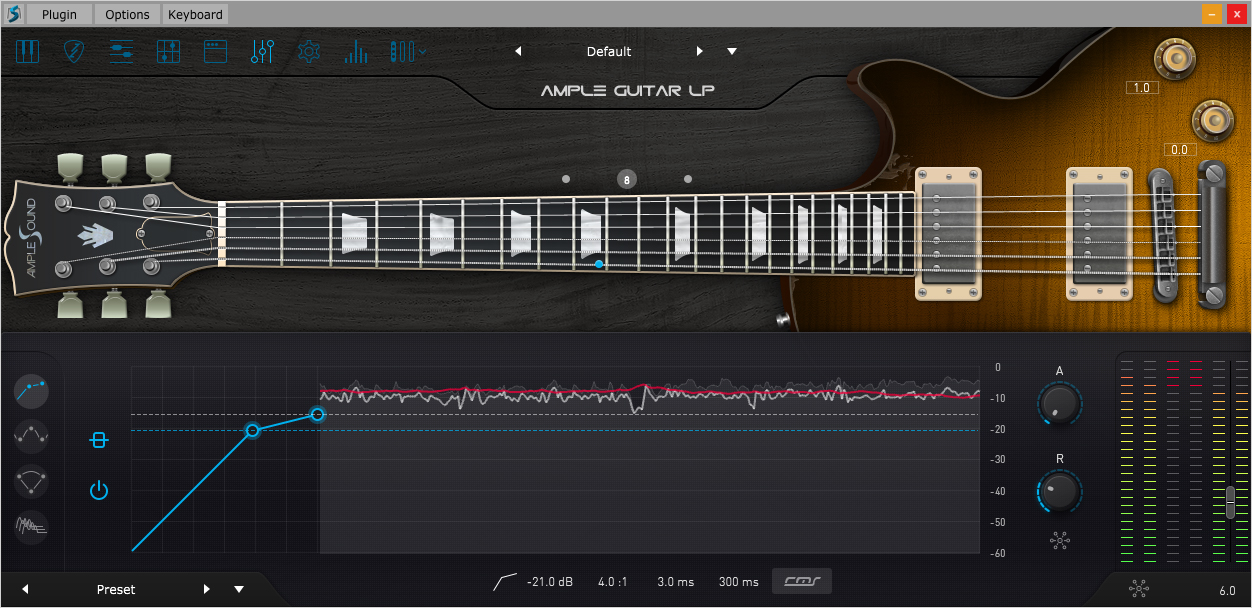Click the 6.0 output gain value

1227,591
